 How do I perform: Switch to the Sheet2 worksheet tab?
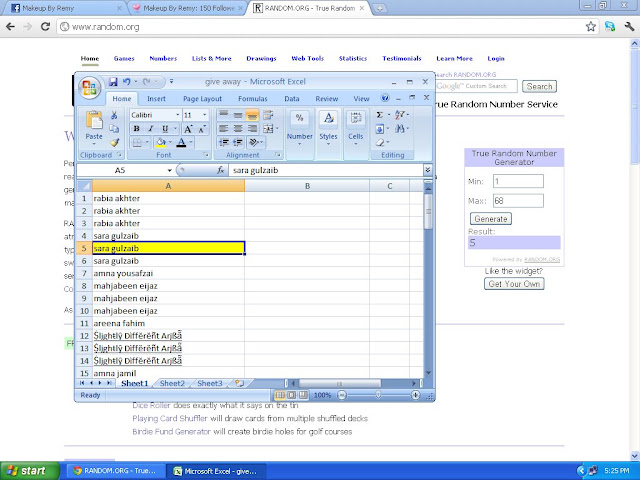[172, 383]
